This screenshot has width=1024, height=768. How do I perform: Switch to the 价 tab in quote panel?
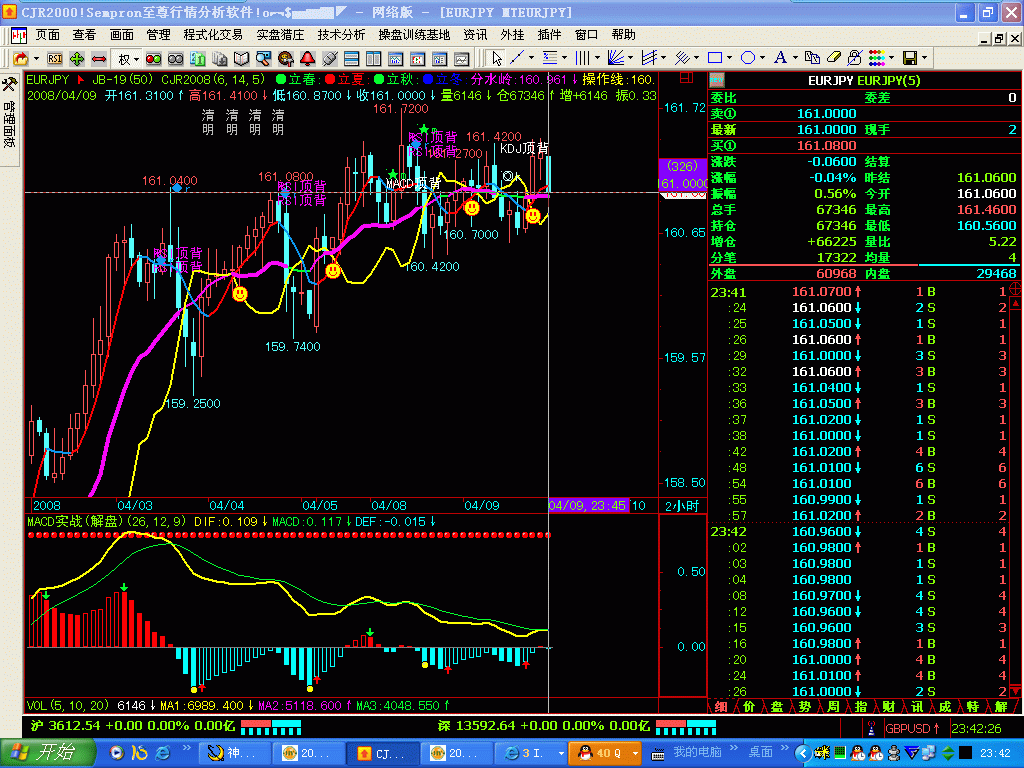click(x=748, y=707)
